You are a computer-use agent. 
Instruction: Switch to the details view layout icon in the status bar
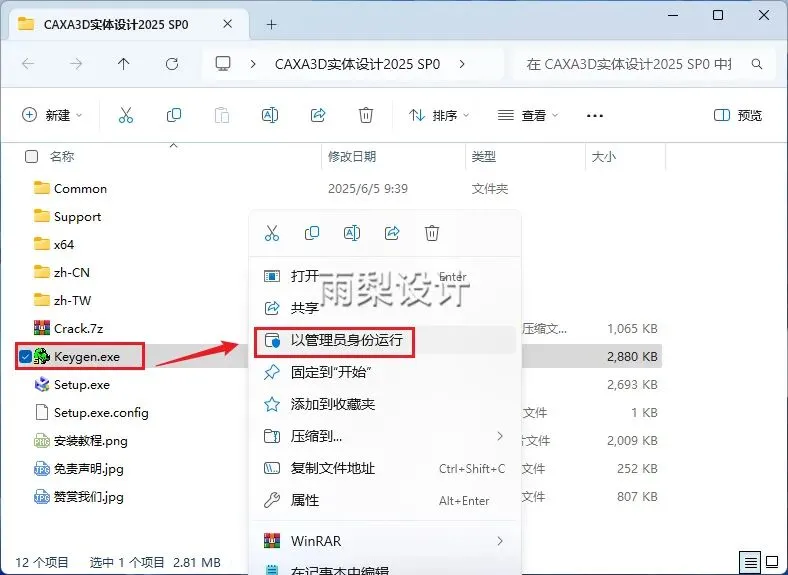(x=750, y=562)
